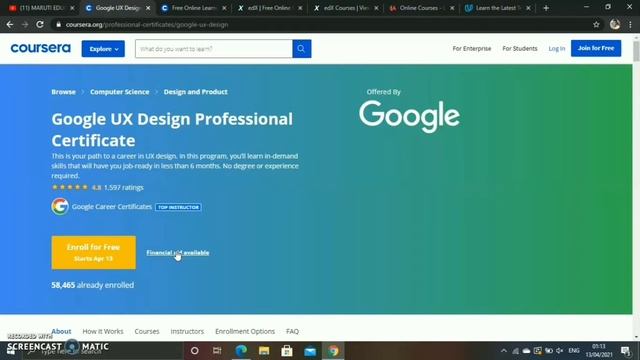
Task: Open the Chrome profile avatar
Action: coord(615,24)
